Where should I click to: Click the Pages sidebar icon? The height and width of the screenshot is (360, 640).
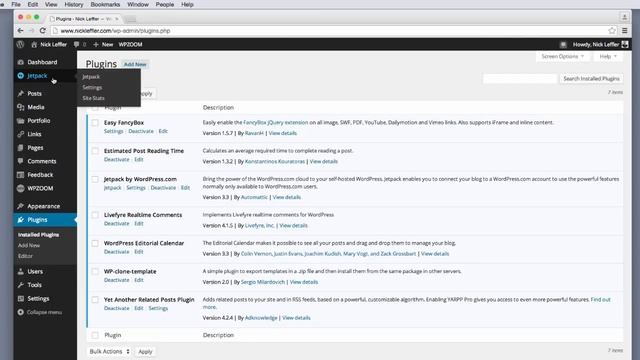pyautogui.click(x=21, y=148)
